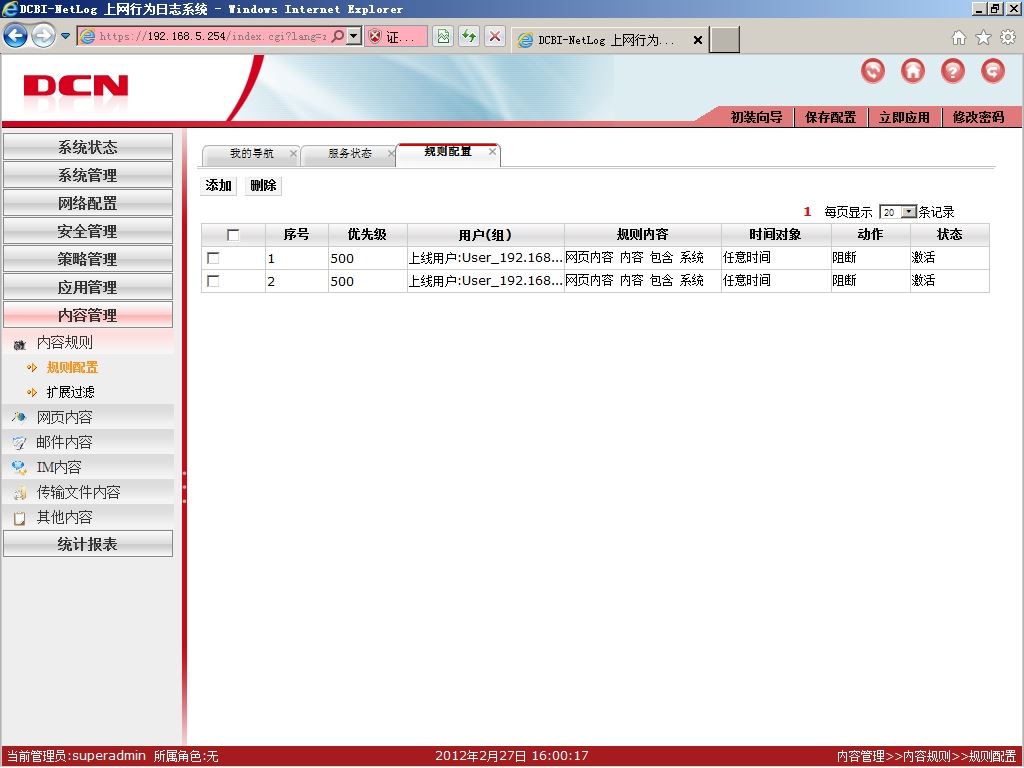The height and width of the screenshot is (768, 1024).
Task: Click the browser Home house icon
Action: [959, 38]
